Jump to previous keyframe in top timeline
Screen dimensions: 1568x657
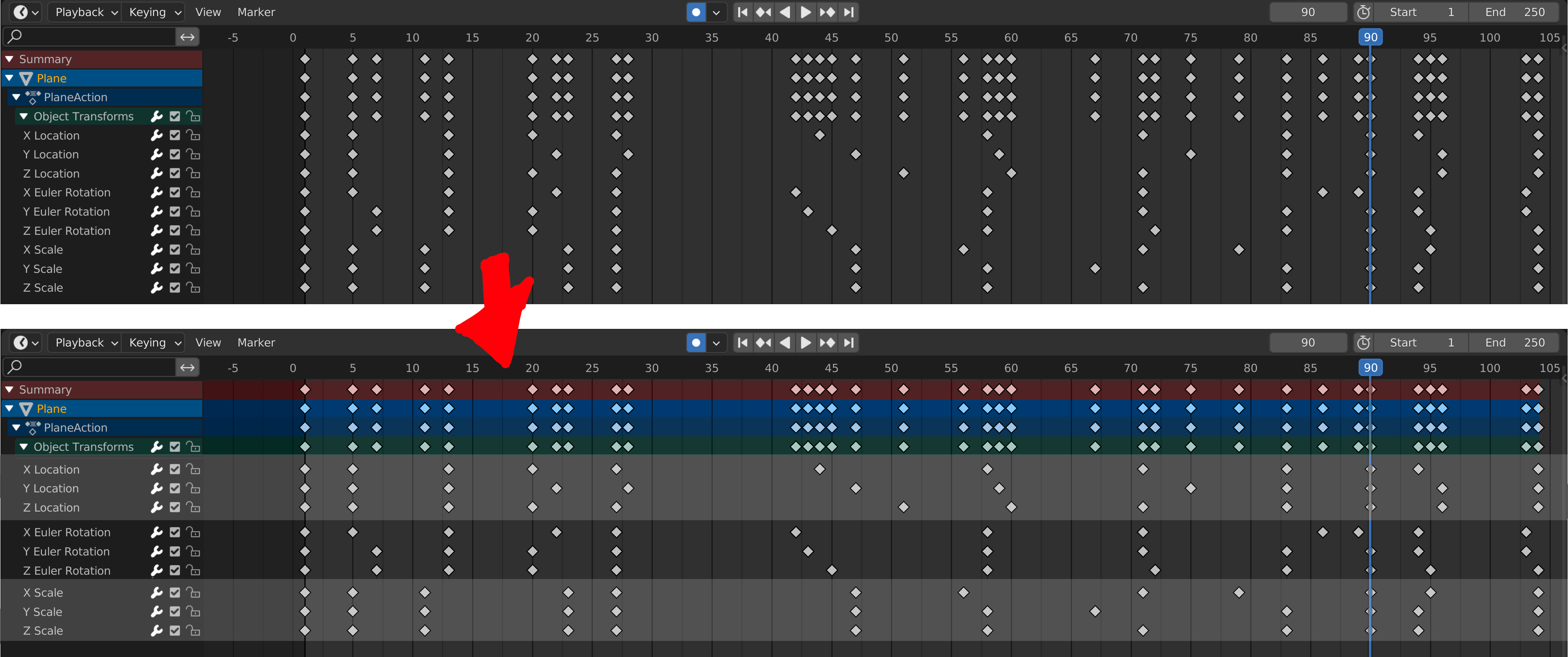click(763, 12)
